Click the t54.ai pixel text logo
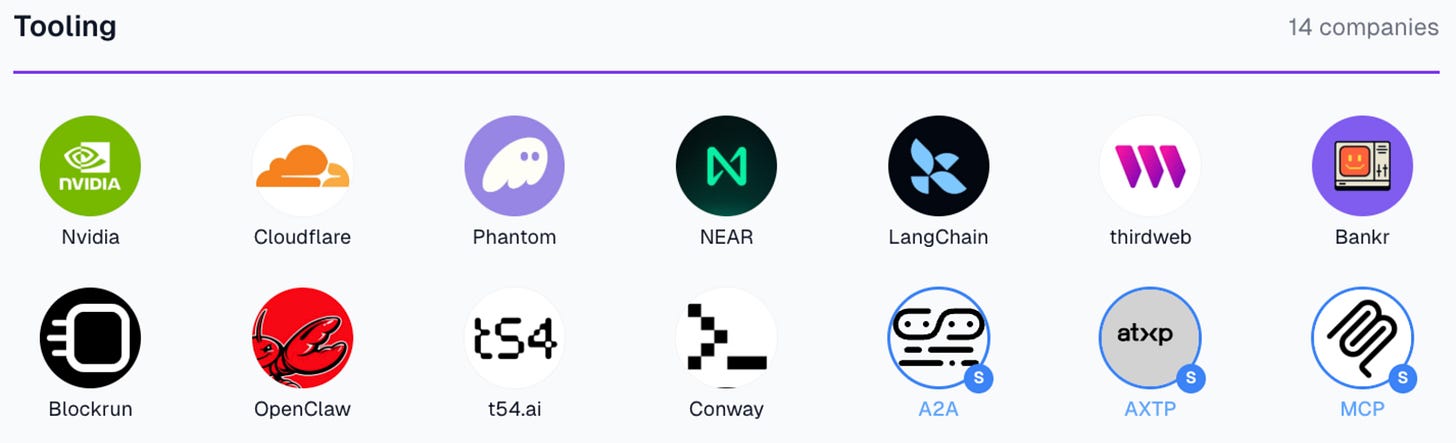The image size is (1456, 443). point(514,338)
